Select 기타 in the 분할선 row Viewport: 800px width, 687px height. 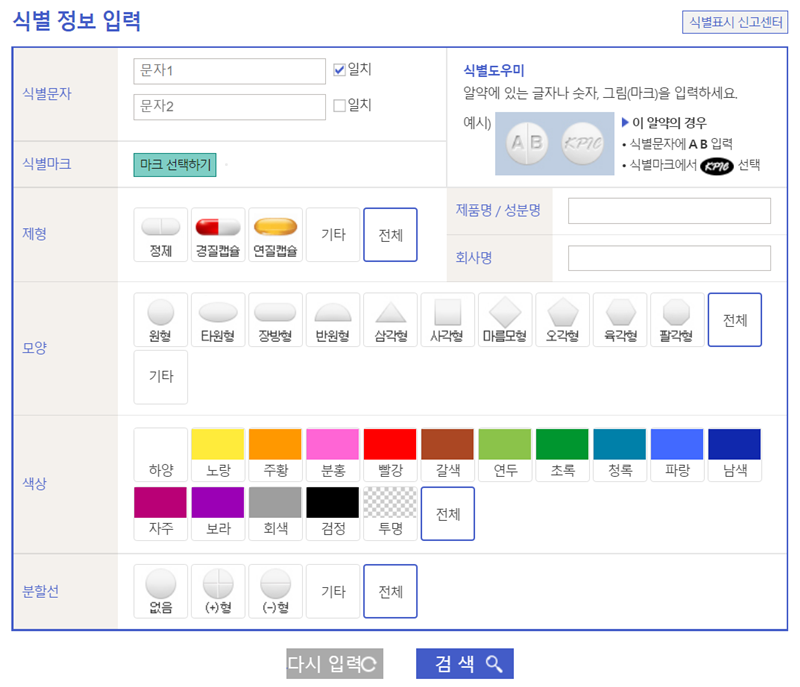(x=333, y=591)
